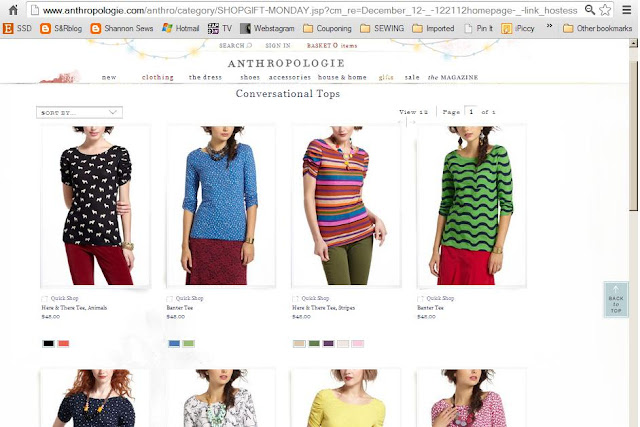Viewport: 640px width, 427px height.
Task: Toggle Quick Shop box for Here & There Tee, Stripes
Action: pyautogui.click(x=296, y=298)
